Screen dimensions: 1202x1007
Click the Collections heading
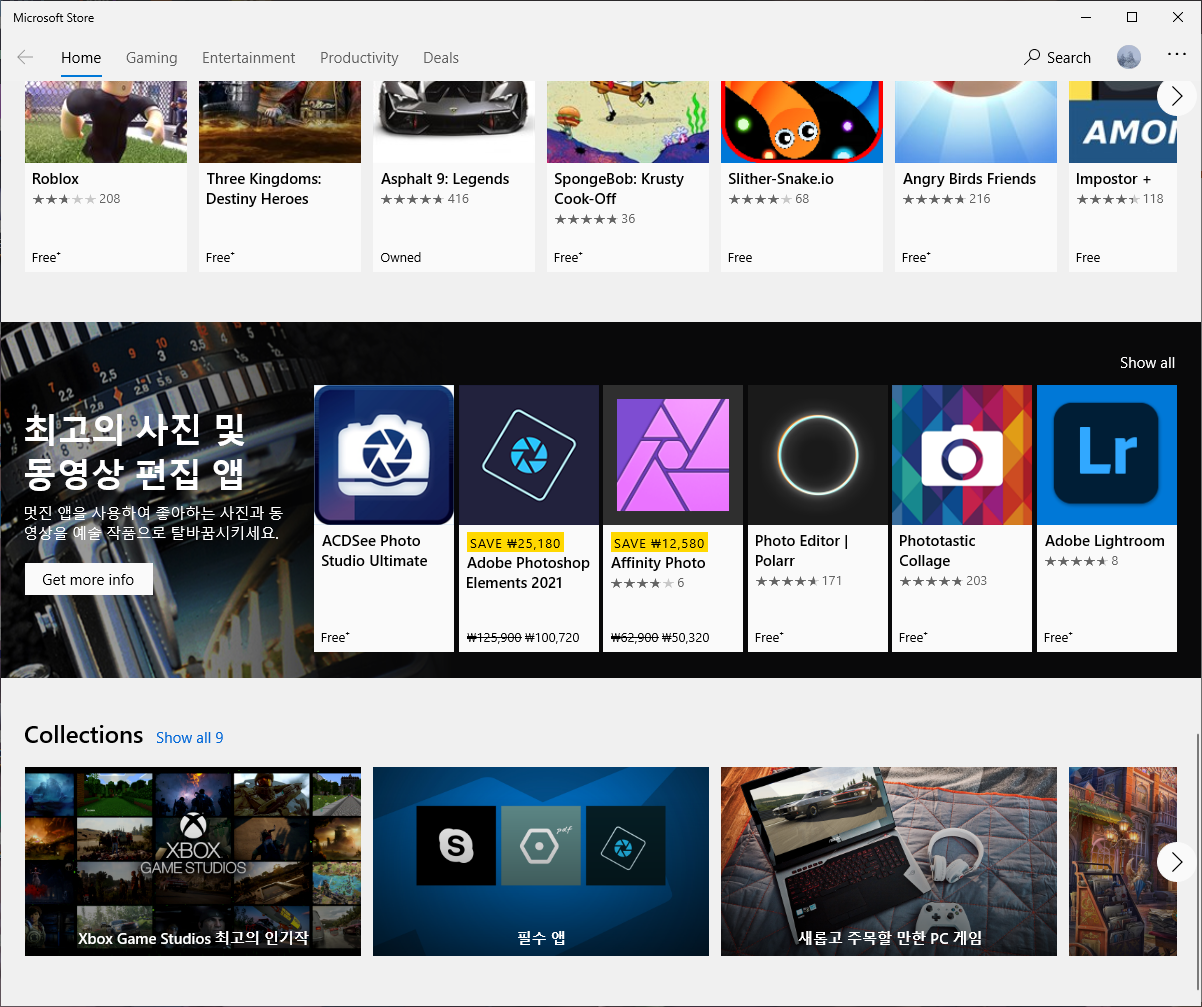84,735
